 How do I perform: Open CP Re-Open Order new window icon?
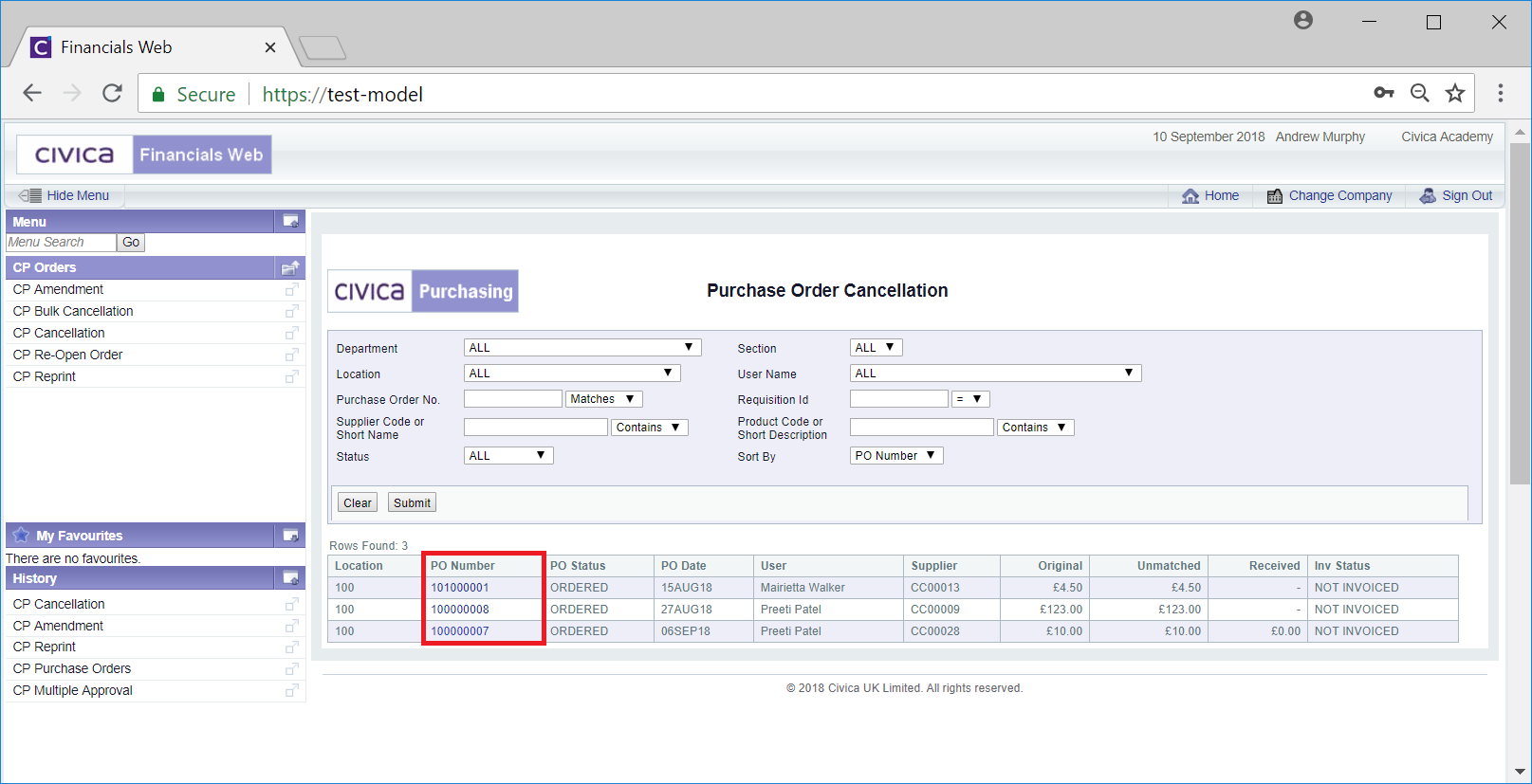point(291,355)
